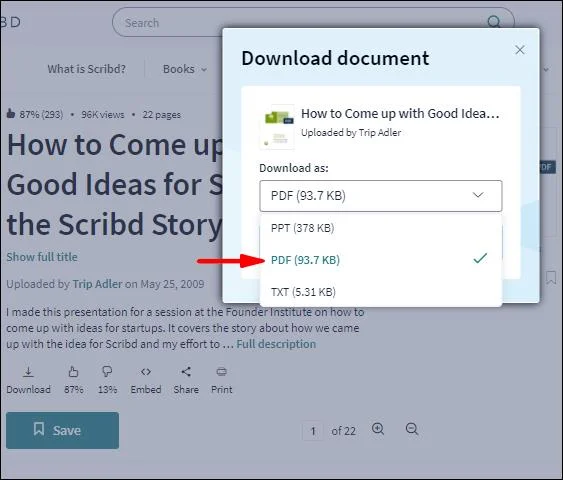Click the document thumbnail in dialog
The width and height of the screenshot is (563, 480).
[277, 126]
